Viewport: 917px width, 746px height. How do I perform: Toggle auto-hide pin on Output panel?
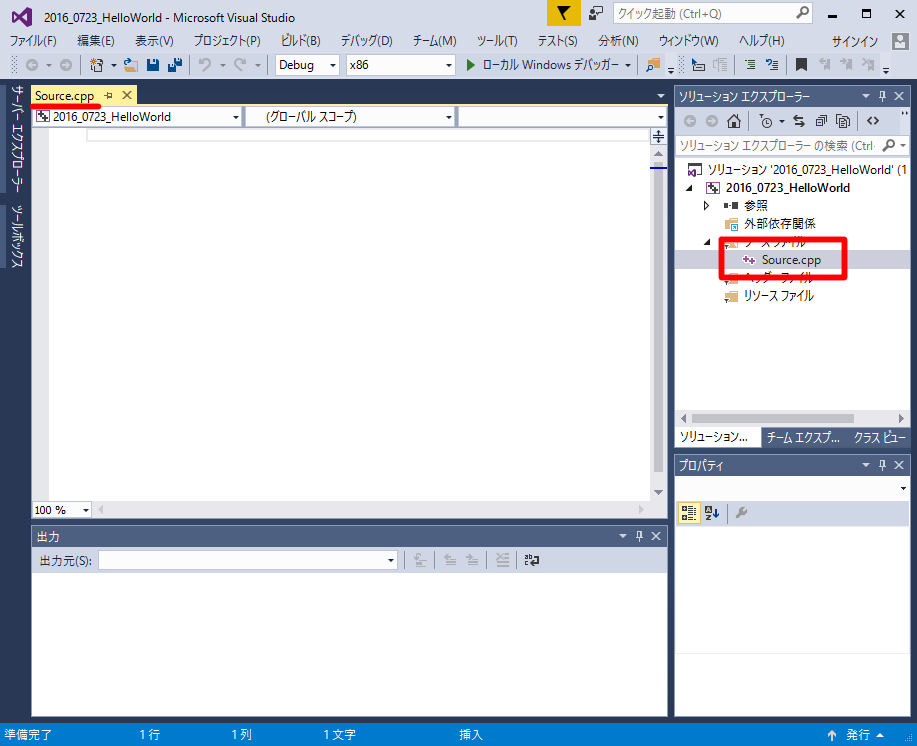(639, 536)
